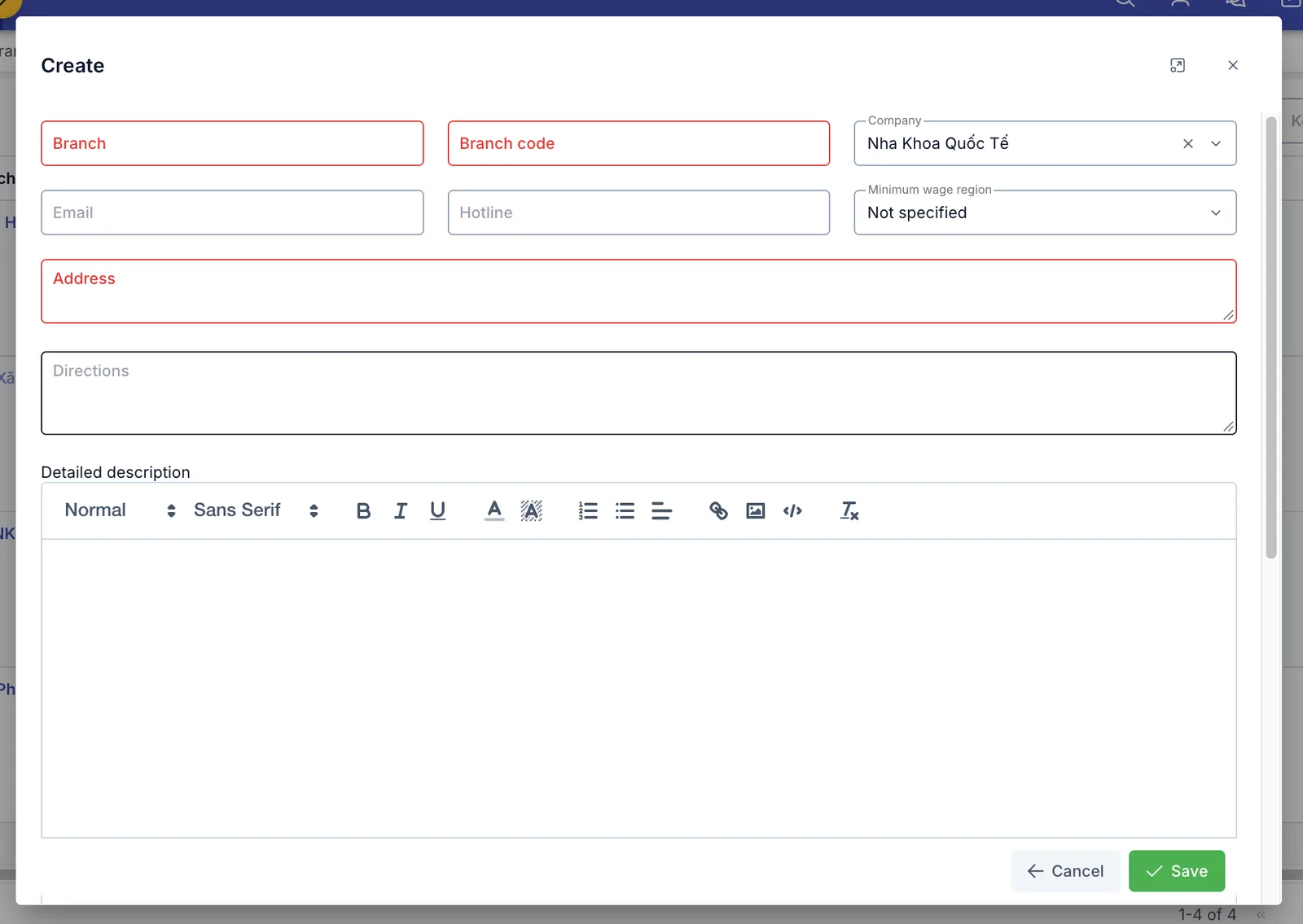Screen dimensions: 1303x924
Task: Clear the selected Company value
Action: (1188, 143)
